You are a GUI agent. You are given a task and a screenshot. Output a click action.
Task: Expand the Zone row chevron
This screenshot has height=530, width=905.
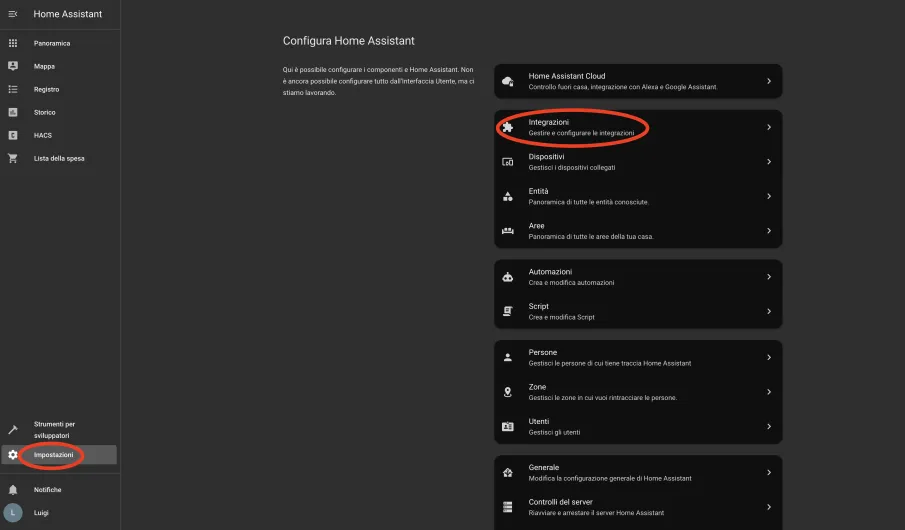[769, 392]
